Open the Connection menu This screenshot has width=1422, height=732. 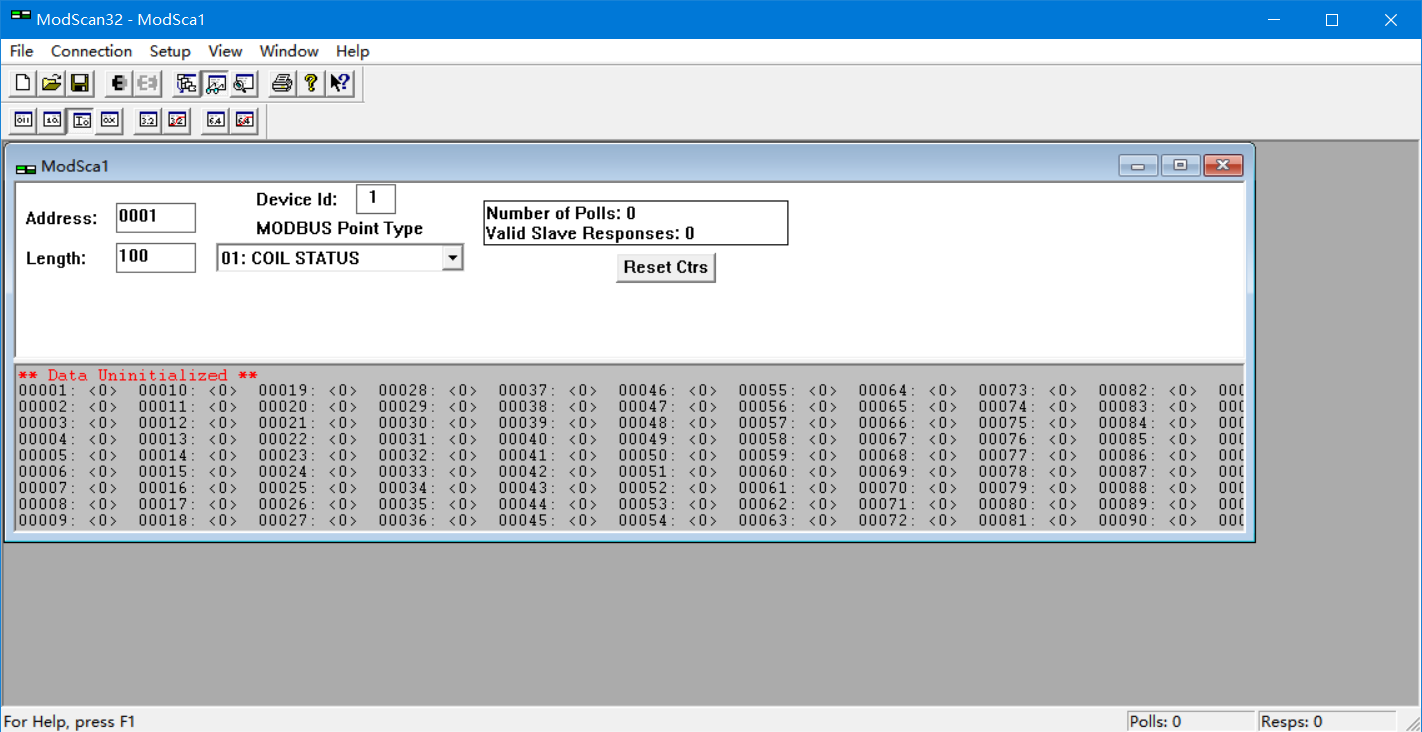pyautogui.click(x=91, y=51)
